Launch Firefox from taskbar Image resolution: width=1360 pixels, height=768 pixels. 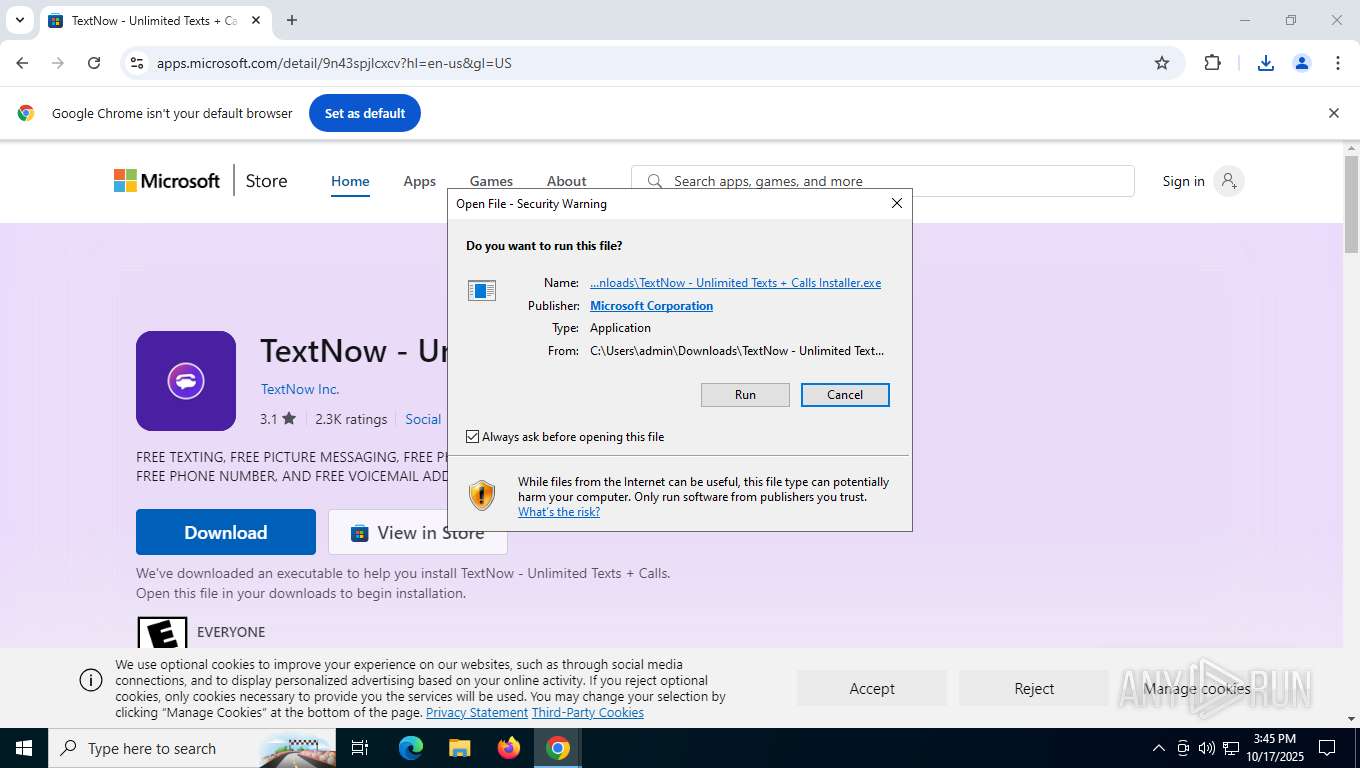pos(509,748)
